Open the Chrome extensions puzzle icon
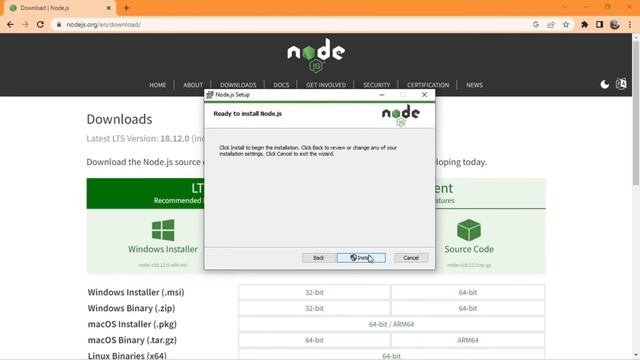The image size is (640, 360). 584,24
